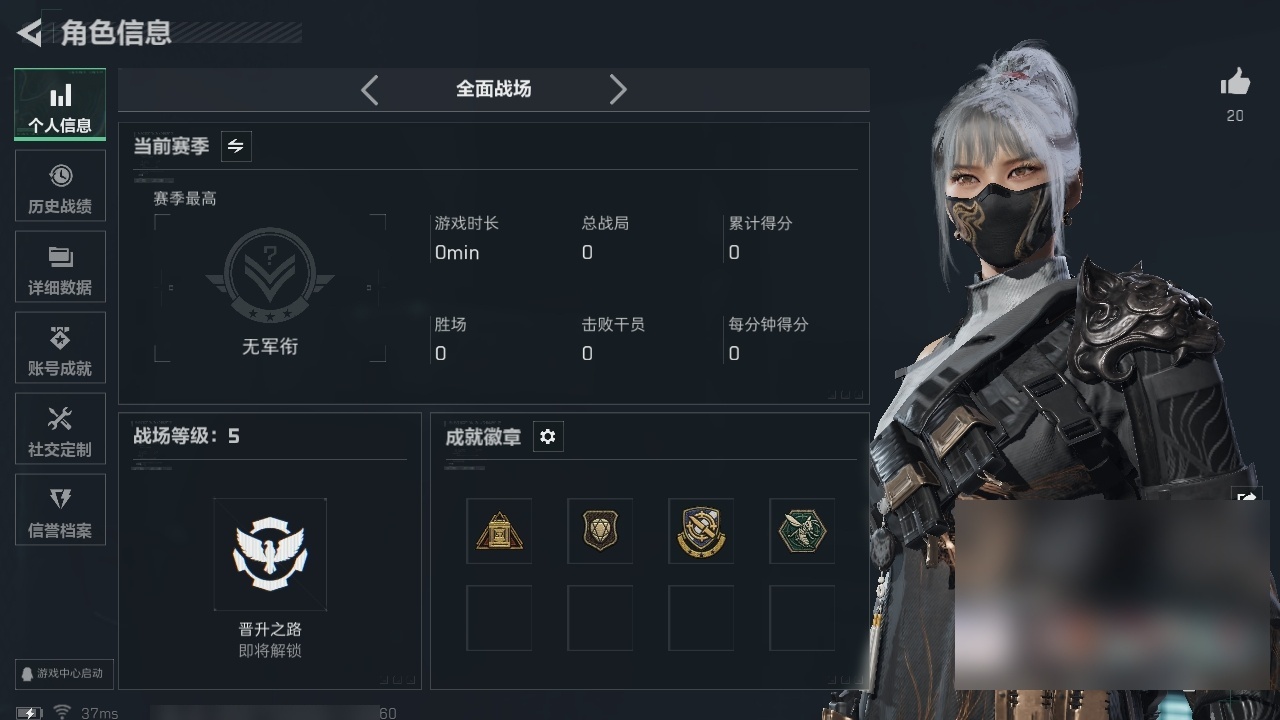1280x720 pixels.
Task: Open the 社交定制 tab
Action: point(60,428)
